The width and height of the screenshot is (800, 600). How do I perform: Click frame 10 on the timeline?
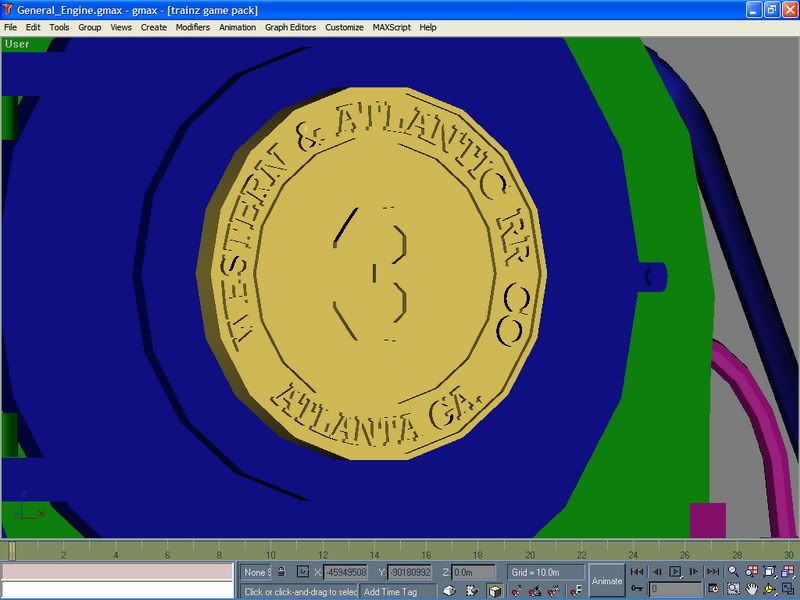(270, 555)
